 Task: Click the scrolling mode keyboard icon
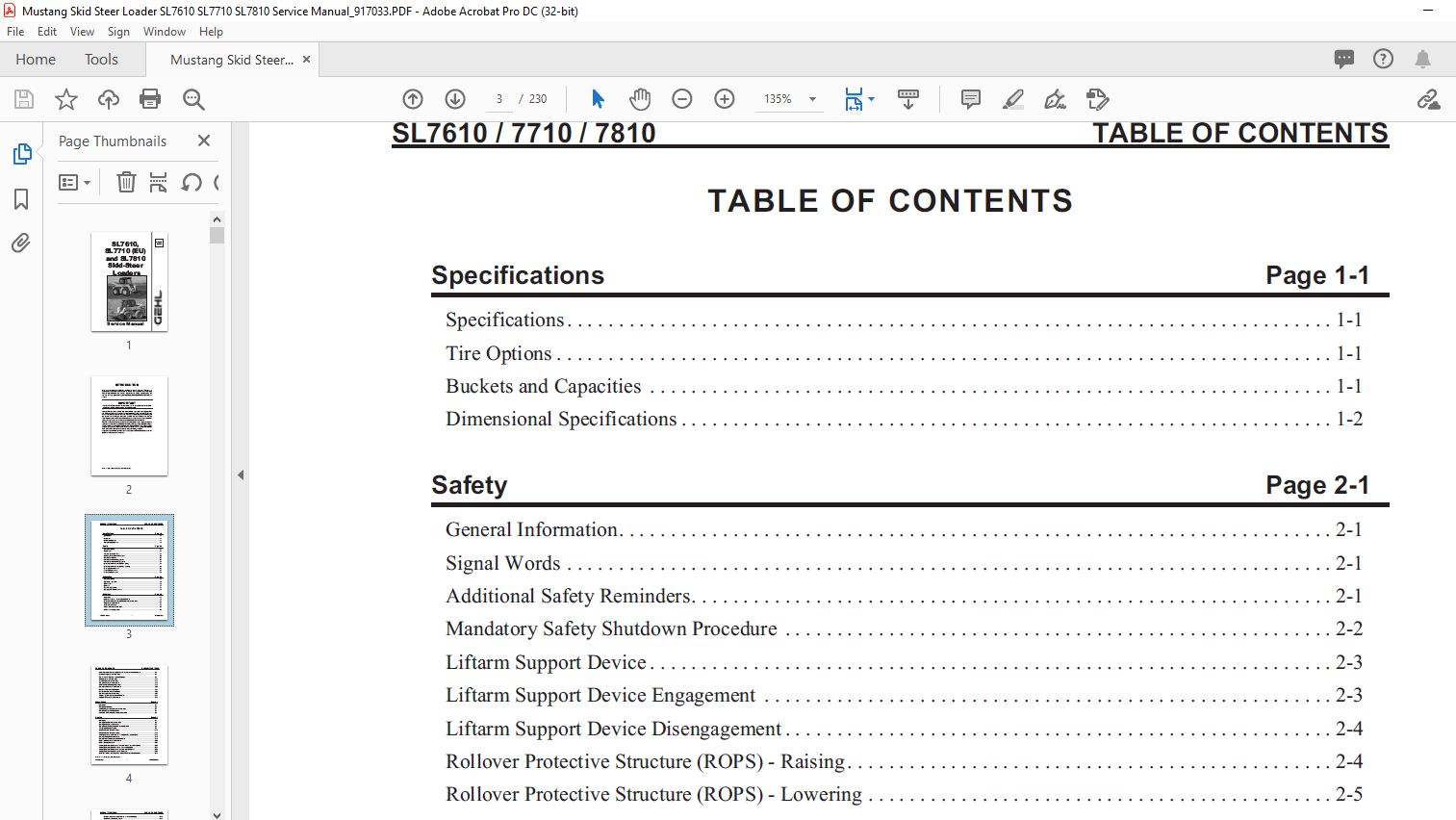[907, 99]
